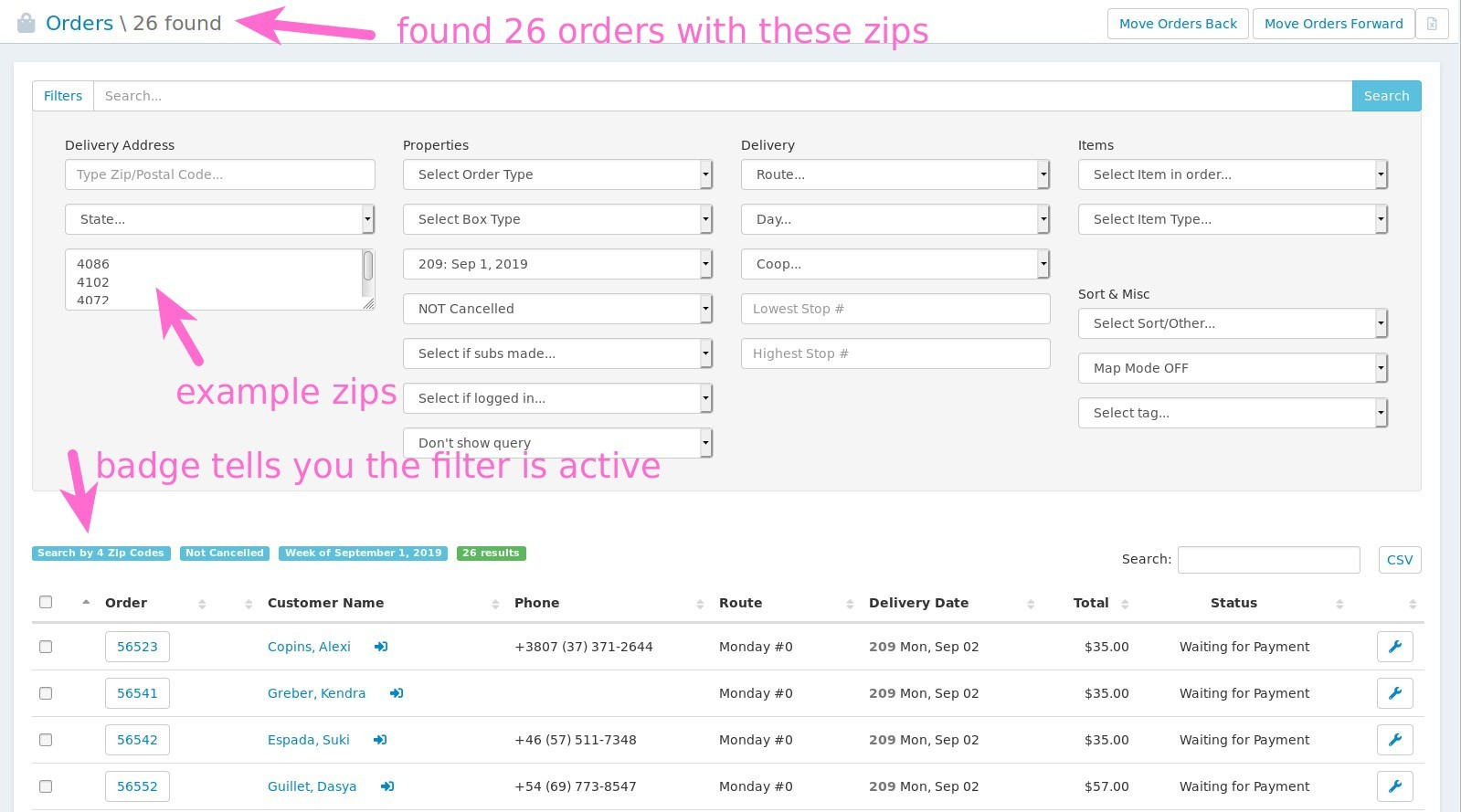1461x812 pixels.
Task: Log in as Guillet, Dasya icon
Action: pyautogui.click(x=387, y=786)
